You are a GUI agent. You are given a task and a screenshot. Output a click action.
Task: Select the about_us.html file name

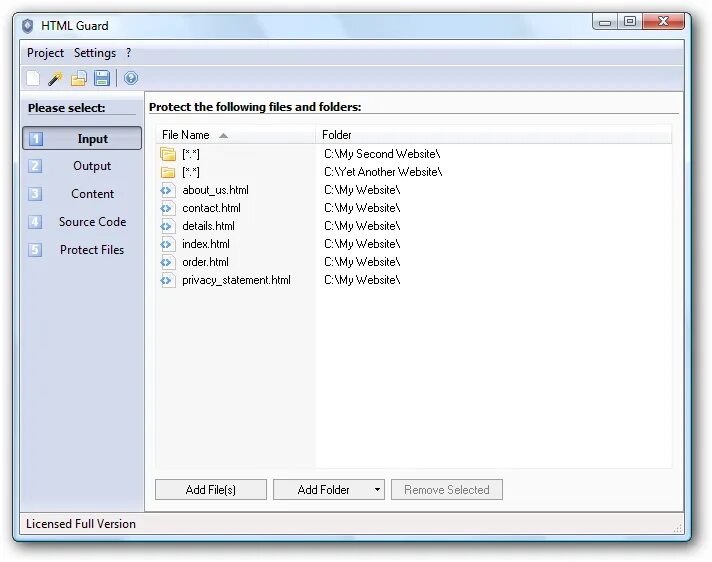coord(215,190)
